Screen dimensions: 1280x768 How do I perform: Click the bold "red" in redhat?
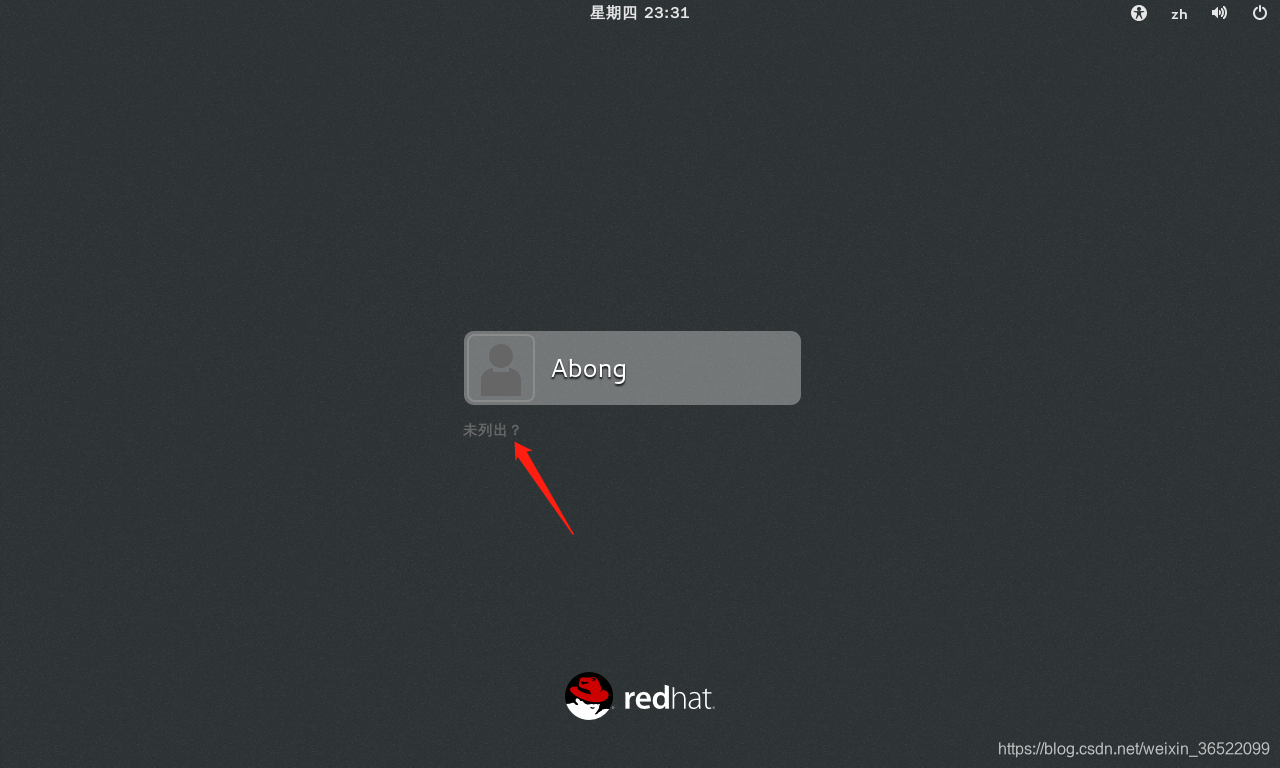coord(646,697)
